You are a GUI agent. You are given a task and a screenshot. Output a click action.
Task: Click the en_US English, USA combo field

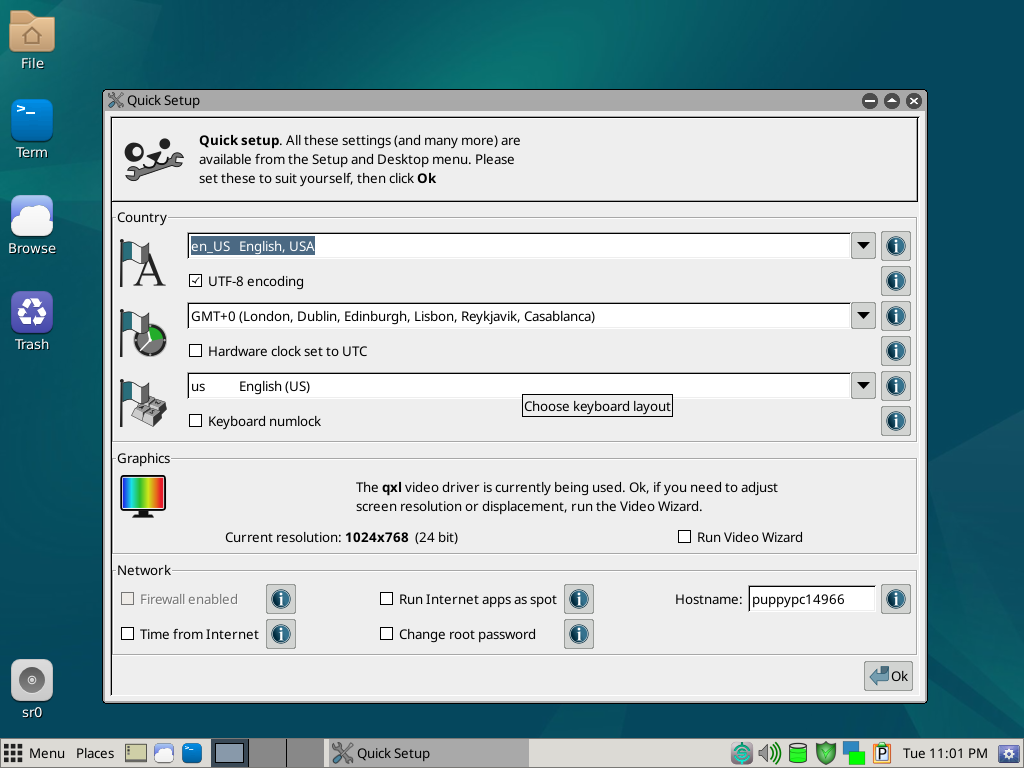click(519, 246)
